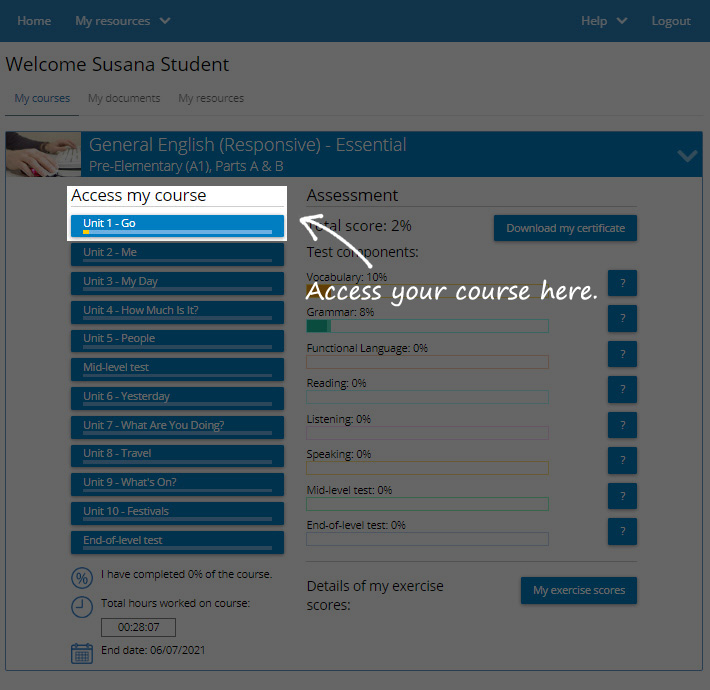The image size is (710, 690).
Task: Click Download my certificate button
Action: (x=565, y=228)
